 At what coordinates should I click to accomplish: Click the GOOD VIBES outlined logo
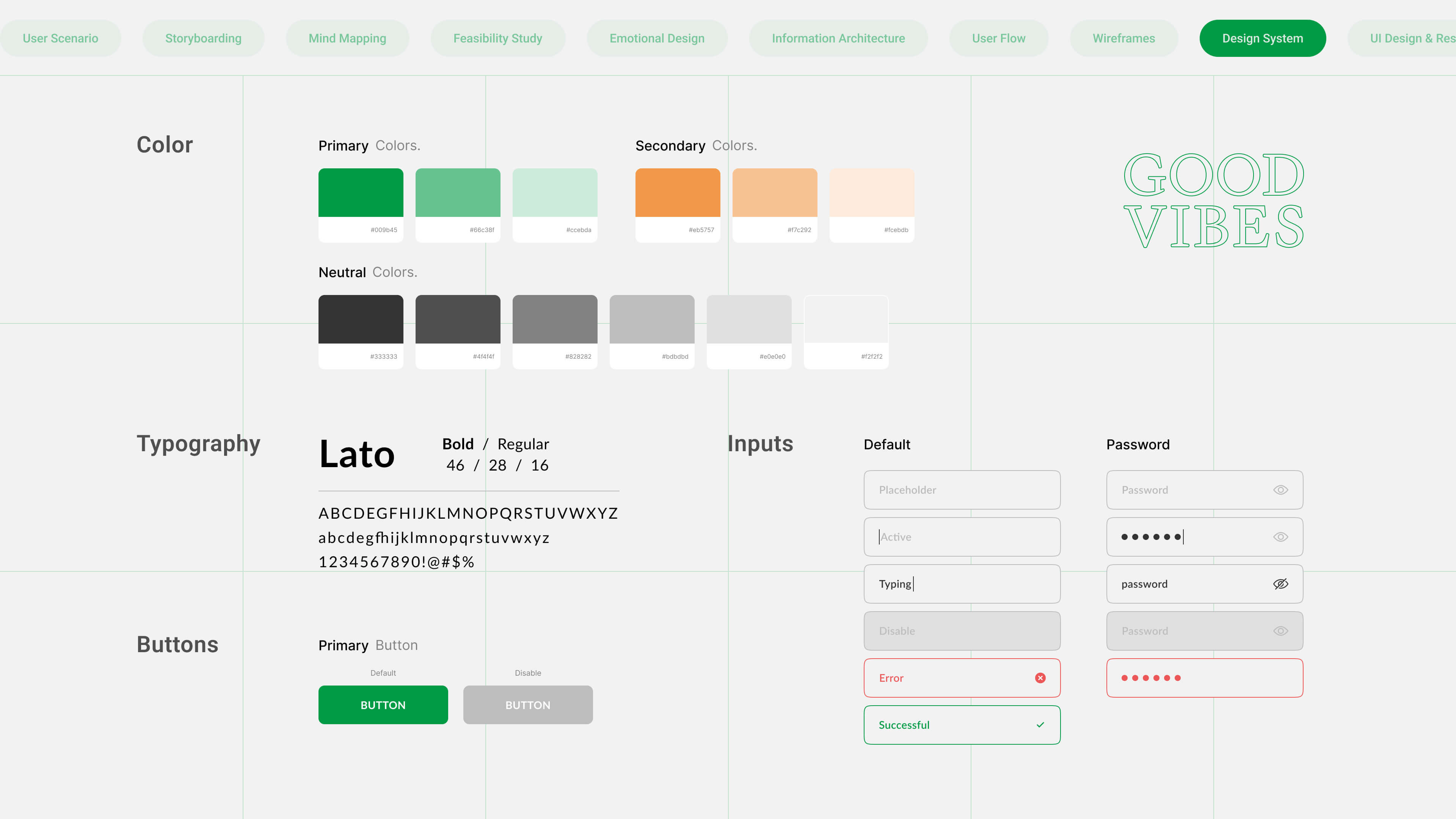[x=1213, y=201]
